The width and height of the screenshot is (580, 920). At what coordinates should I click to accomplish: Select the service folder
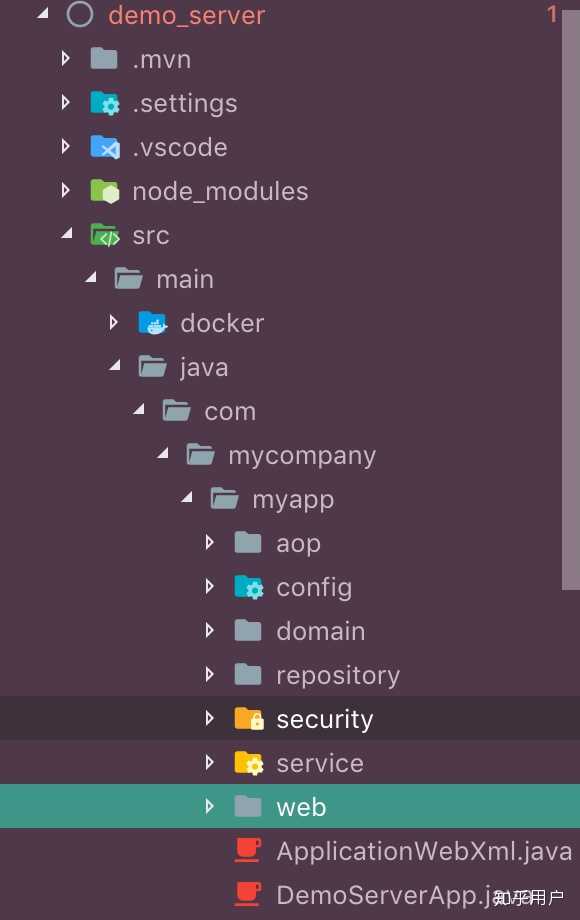pyautogui.click(x=319, y=762)
